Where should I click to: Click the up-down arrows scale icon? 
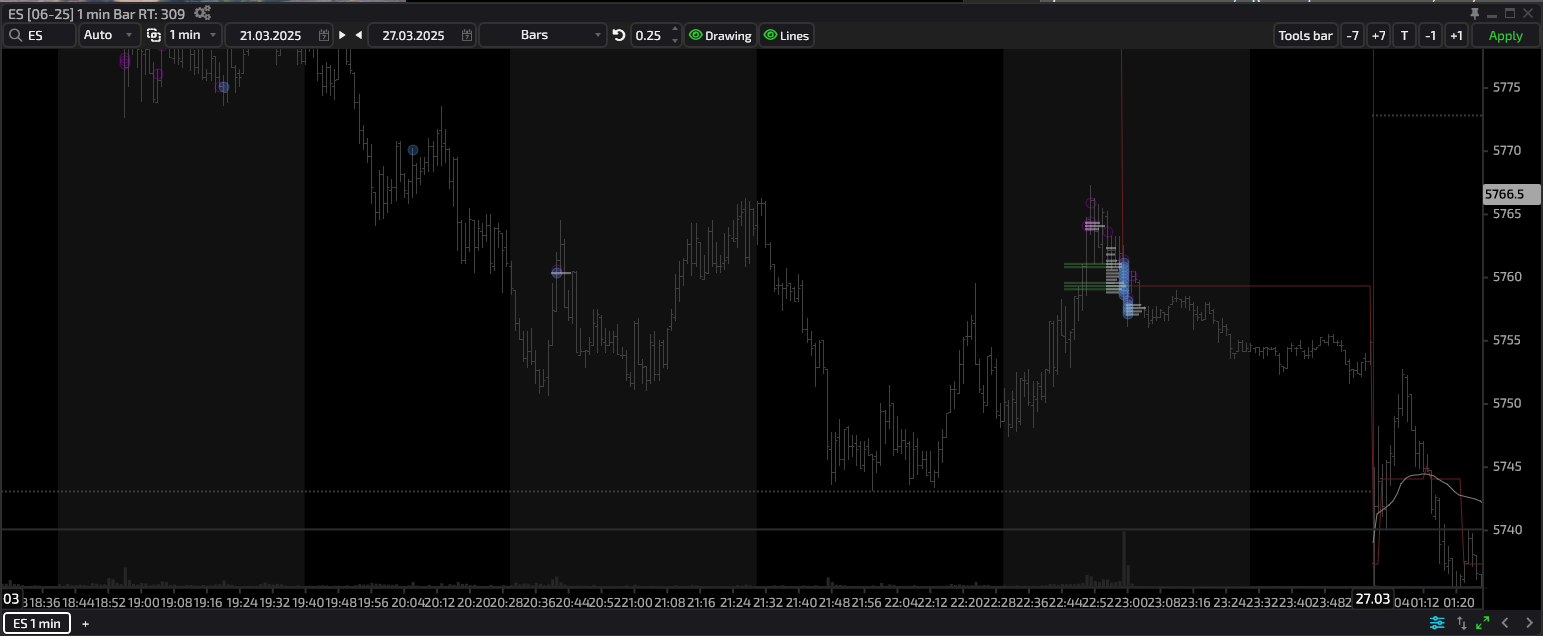1461,623
